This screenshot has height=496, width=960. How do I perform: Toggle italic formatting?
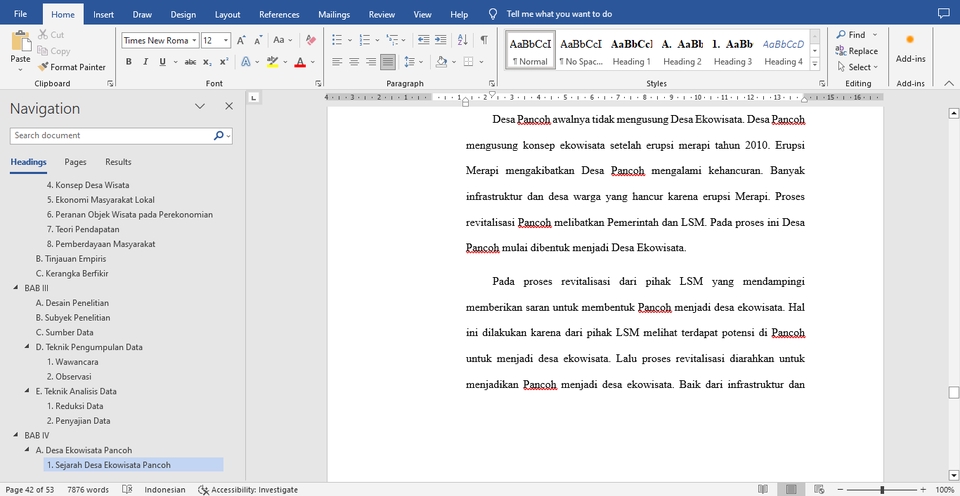[x=145, y=62]
